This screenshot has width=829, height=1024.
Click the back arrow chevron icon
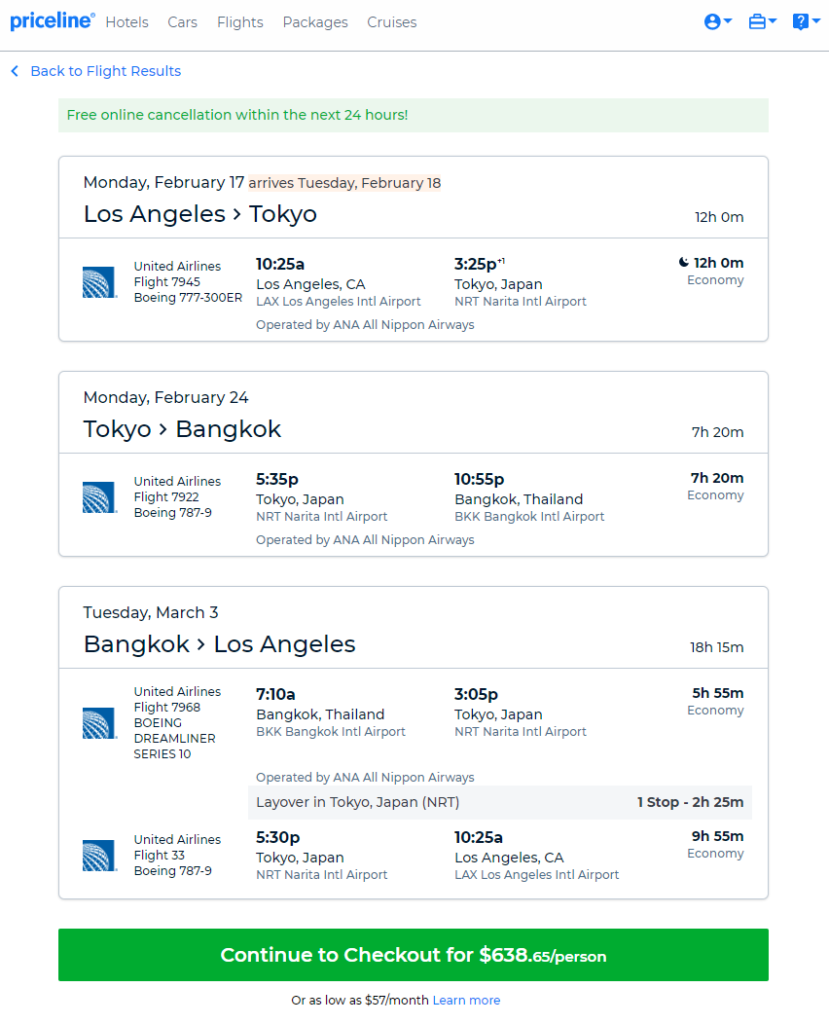point(15,71)
